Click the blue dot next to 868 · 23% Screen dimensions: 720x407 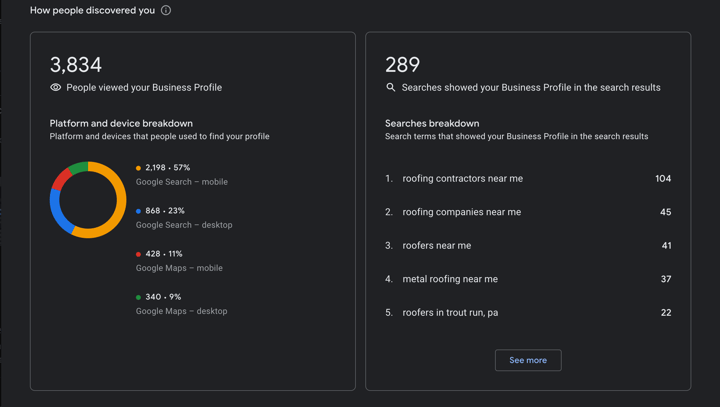click(139, 211)
